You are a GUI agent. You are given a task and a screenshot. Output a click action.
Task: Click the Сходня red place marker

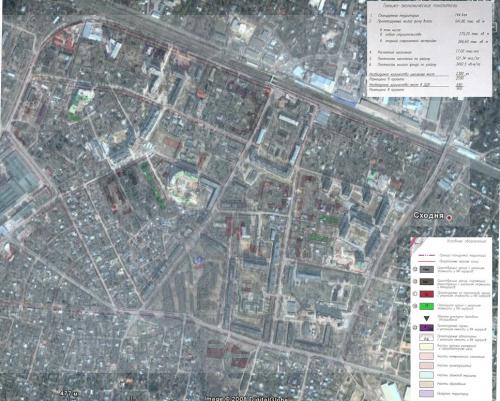(x=449, y=218)
